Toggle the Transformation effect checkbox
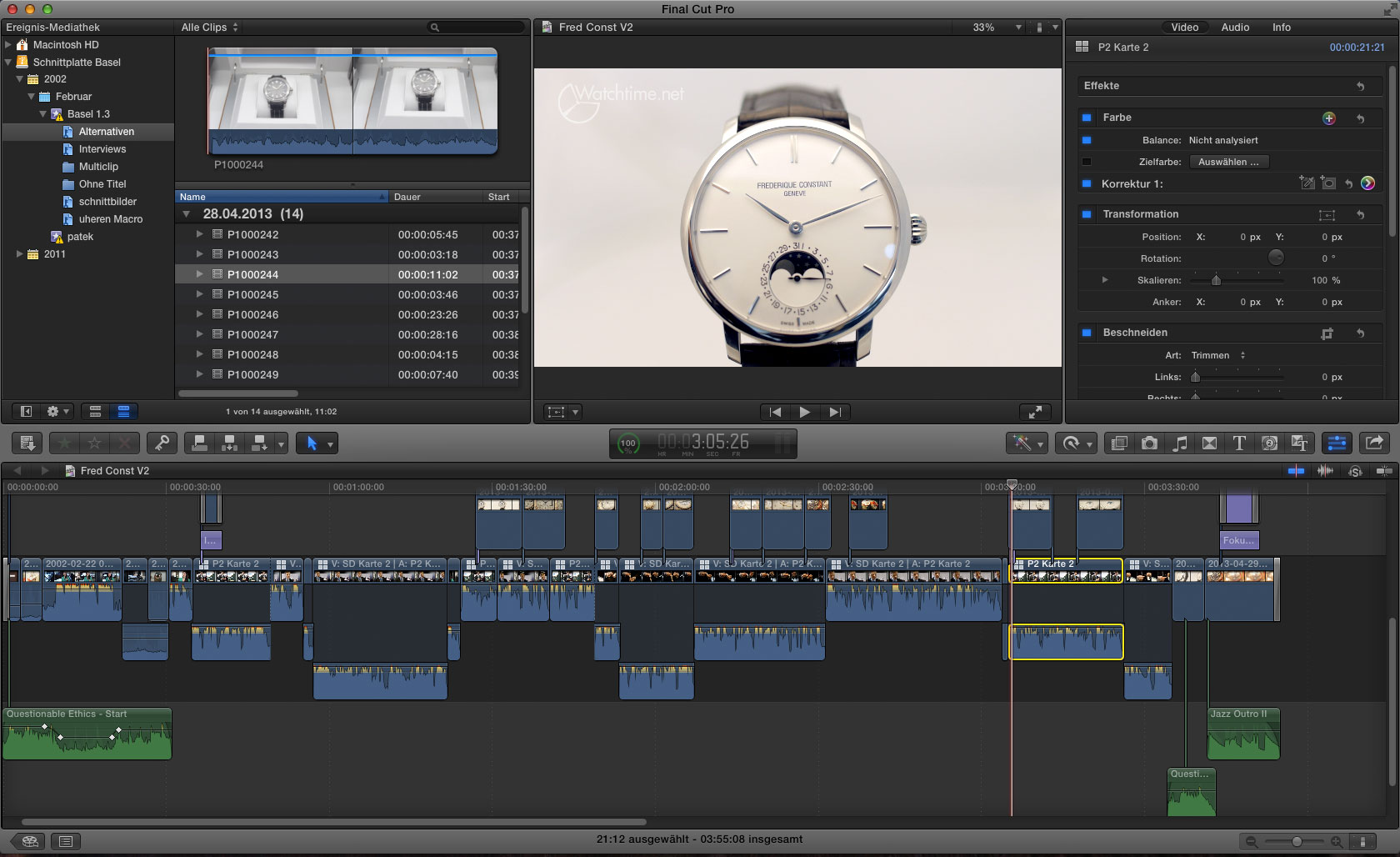1400x857 pixels. point(1087,214)
